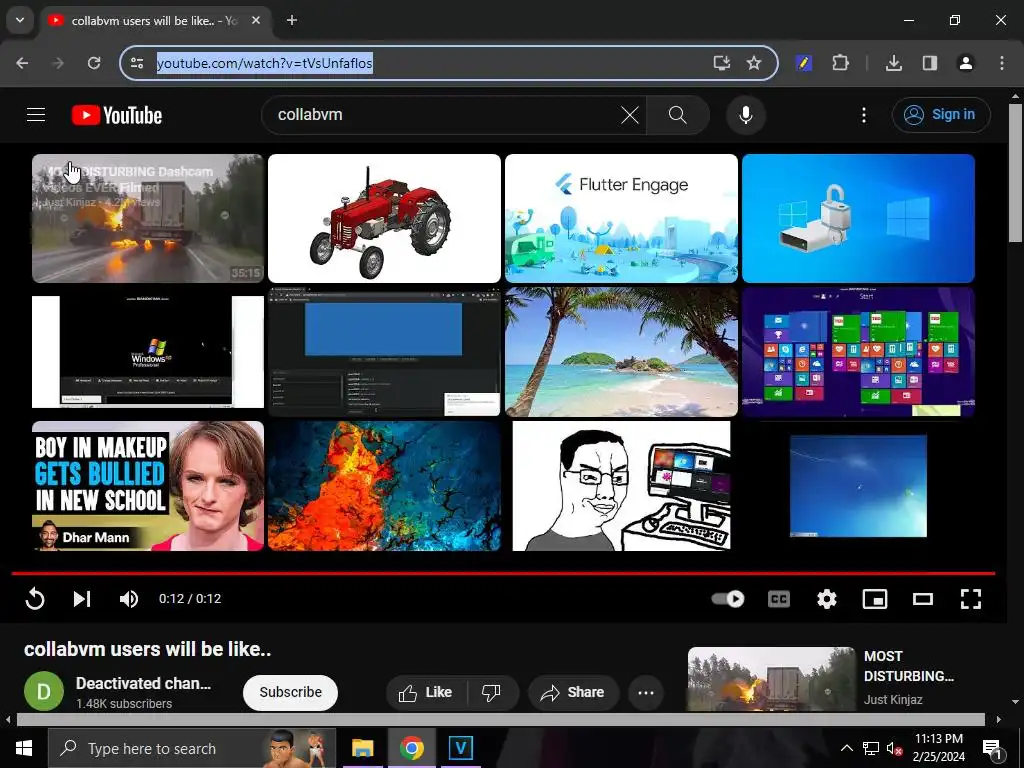
Task: Open the wojak computer meme thumbnail
Action: tap(621, 486)
